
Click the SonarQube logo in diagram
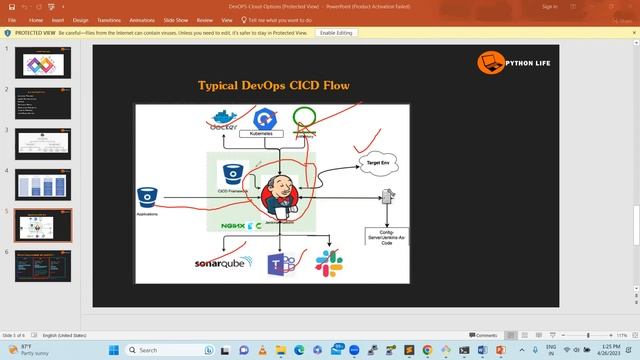224,263
